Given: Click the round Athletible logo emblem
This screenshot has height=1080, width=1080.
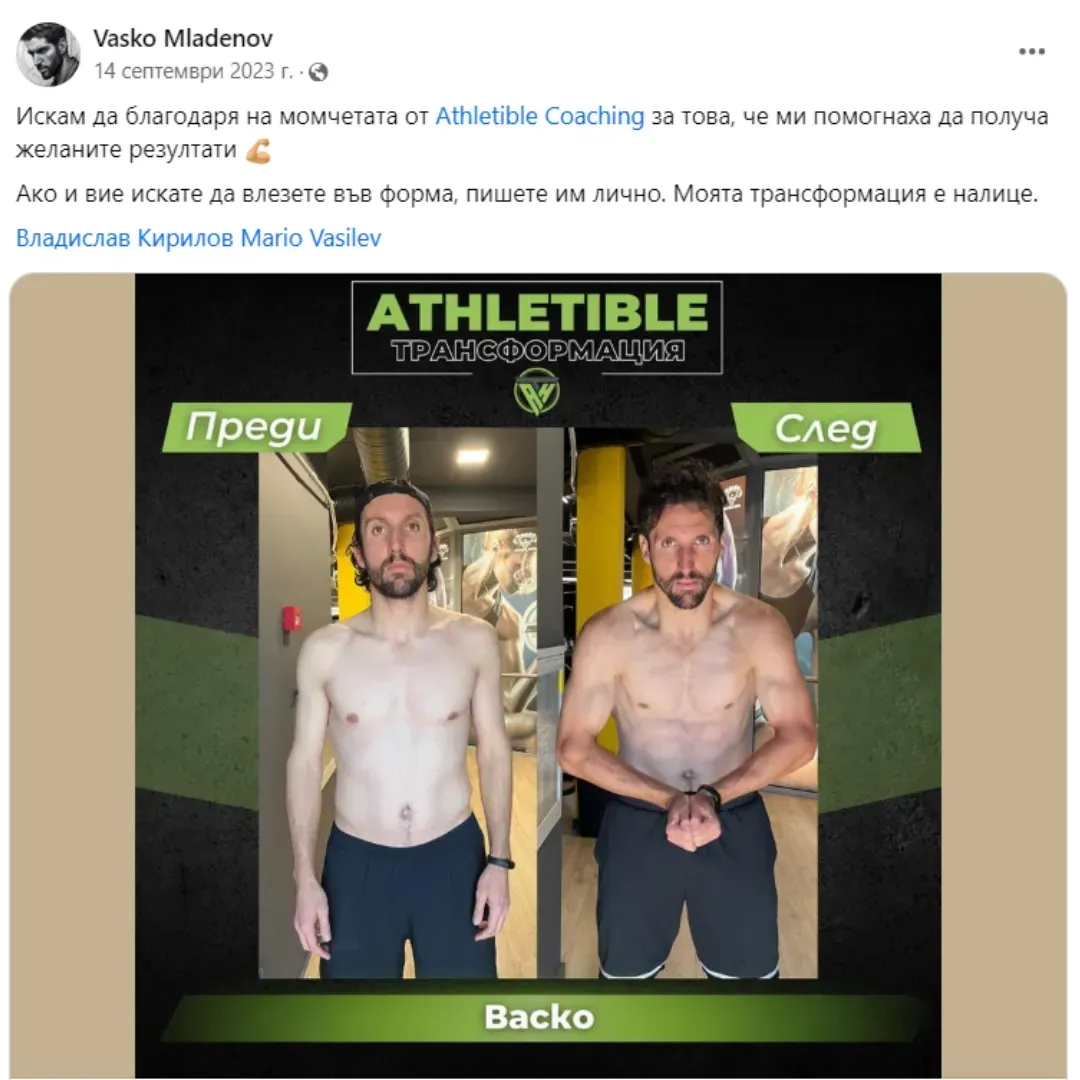Looking at the screenshot, I should click(537, 391).
